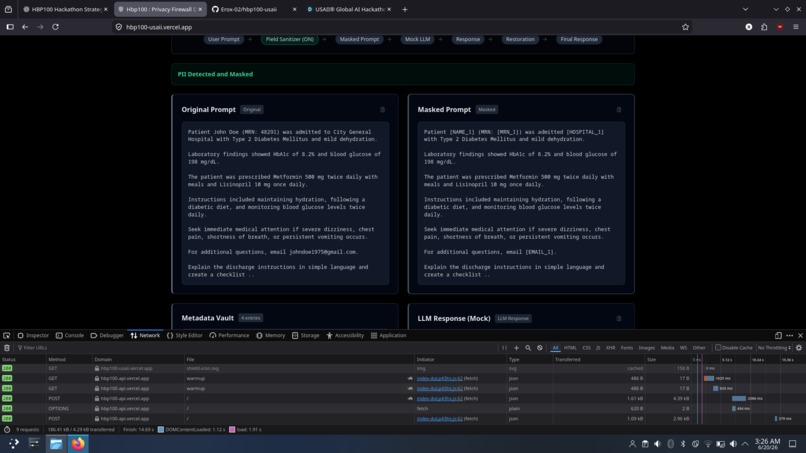Screen dimensions: 806x453
Task: Copy the Masked Prompt with its copy icon
Action: click(x=619, y=110)
